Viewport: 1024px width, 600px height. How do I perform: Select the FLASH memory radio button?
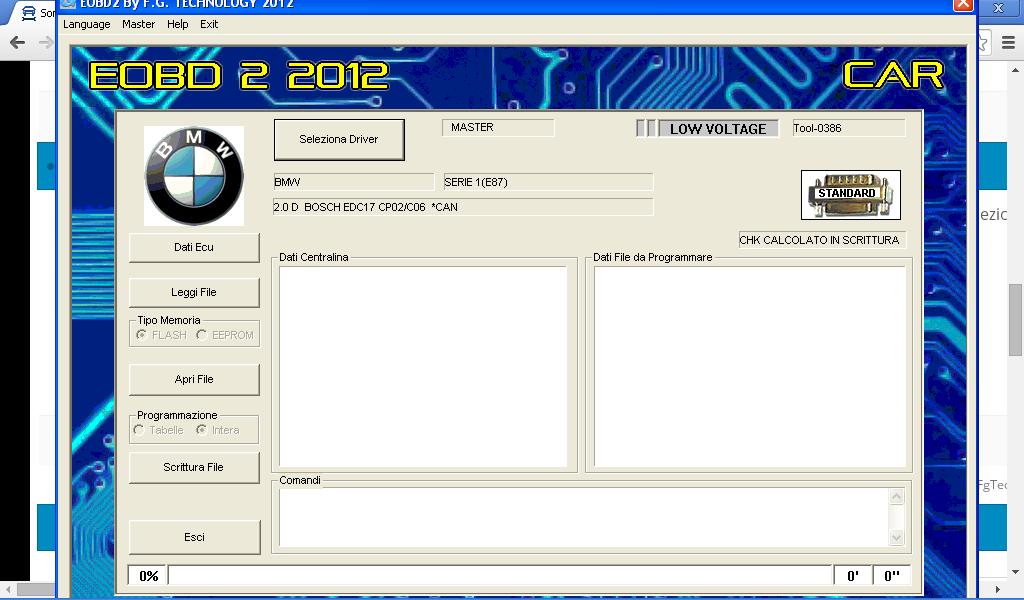click(x=141, y=334)
